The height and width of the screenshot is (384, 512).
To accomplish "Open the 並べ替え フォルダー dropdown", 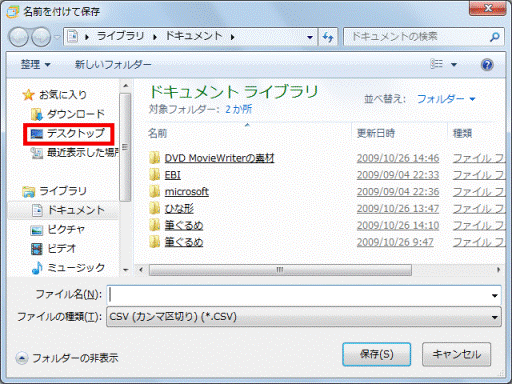I will coord(446,99).
